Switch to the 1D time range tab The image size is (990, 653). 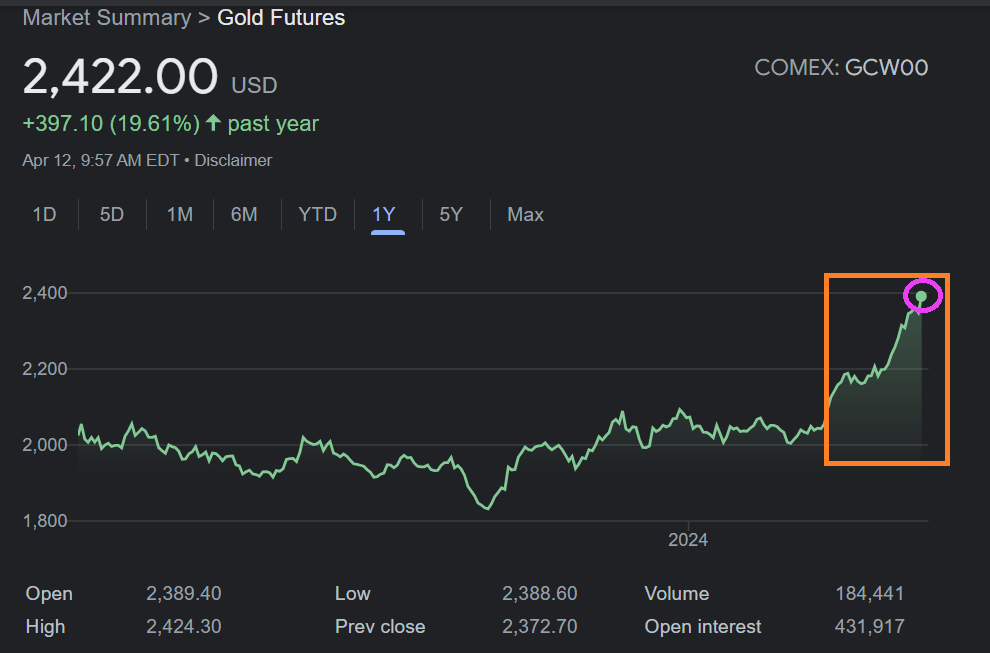pyautogui.click(x=44, y=214)
